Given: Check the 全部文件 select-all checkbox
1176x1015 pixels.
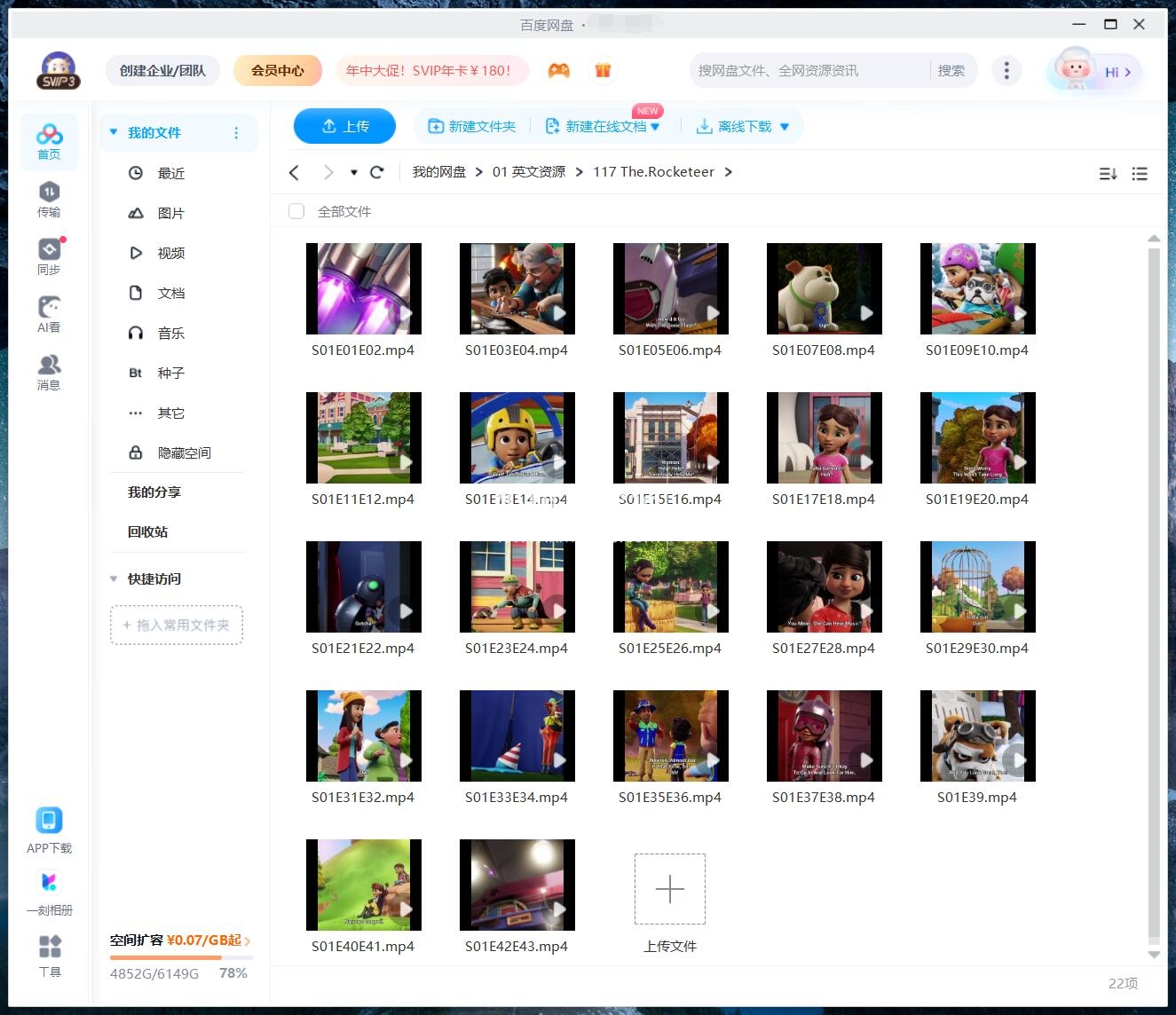Looking at the screenshot, I should 296,211.
